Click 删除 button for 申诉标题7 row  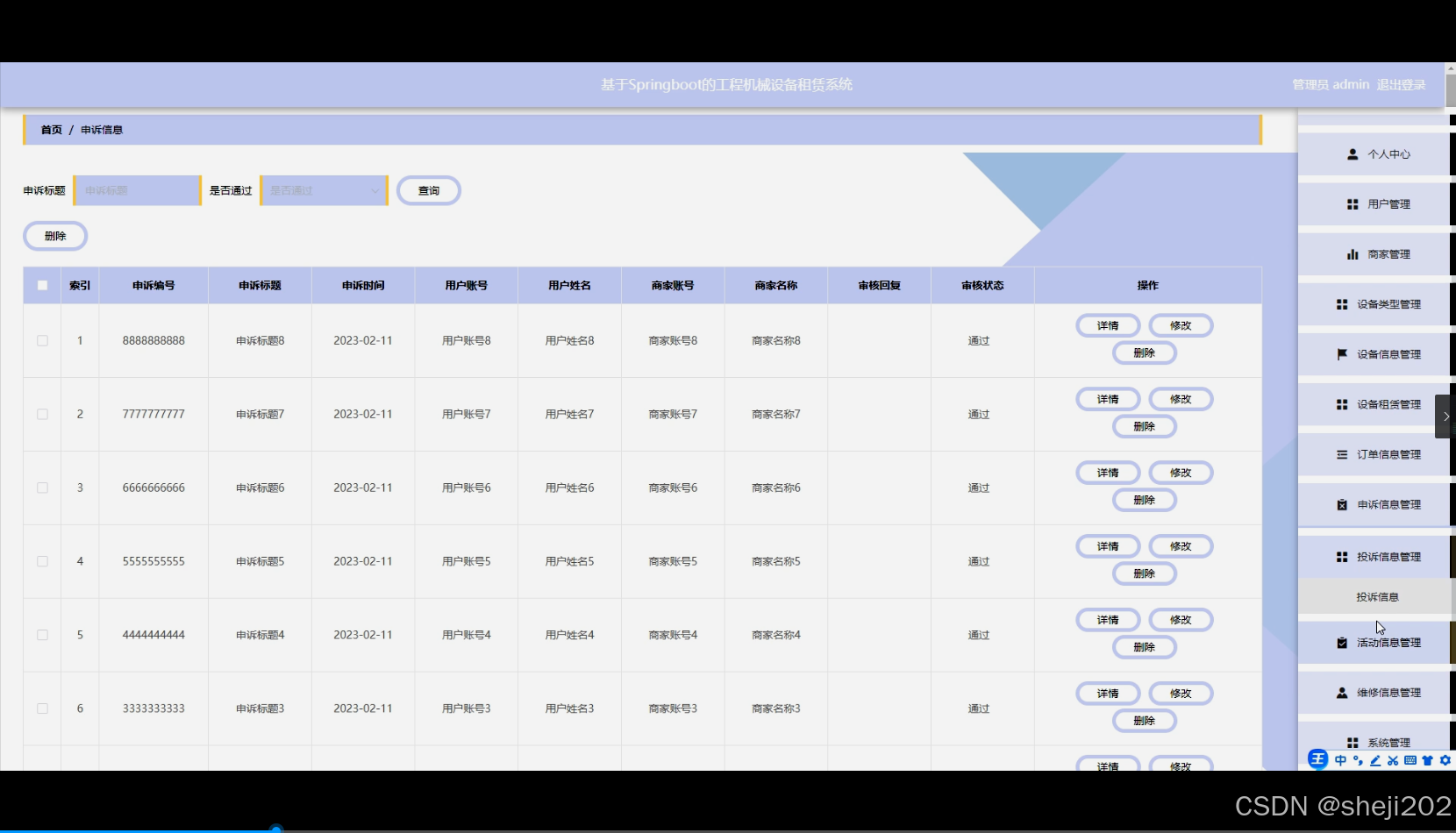[1144, 426]
